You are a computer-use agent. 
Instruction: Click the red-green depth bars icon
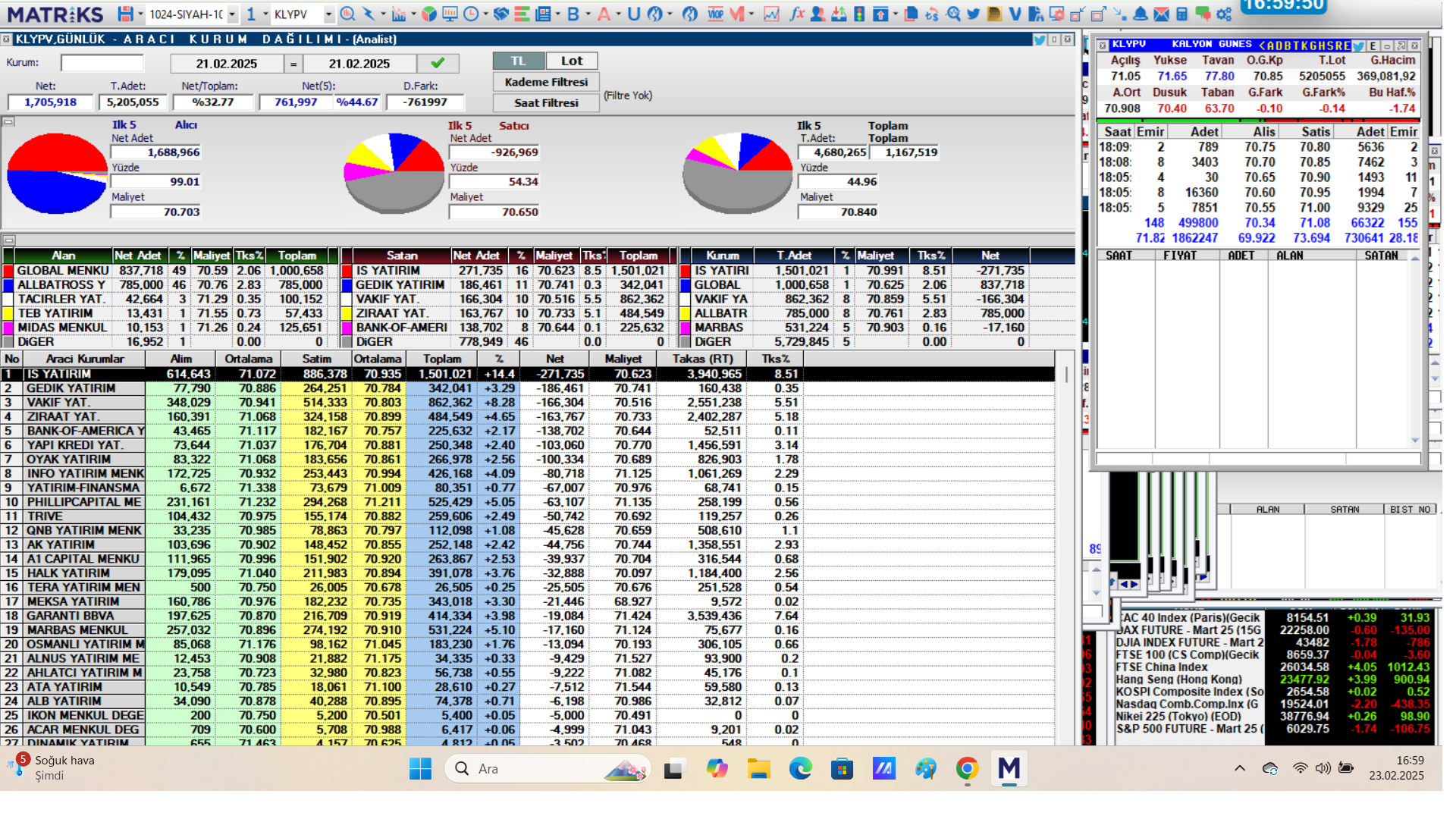click(522, 14)
